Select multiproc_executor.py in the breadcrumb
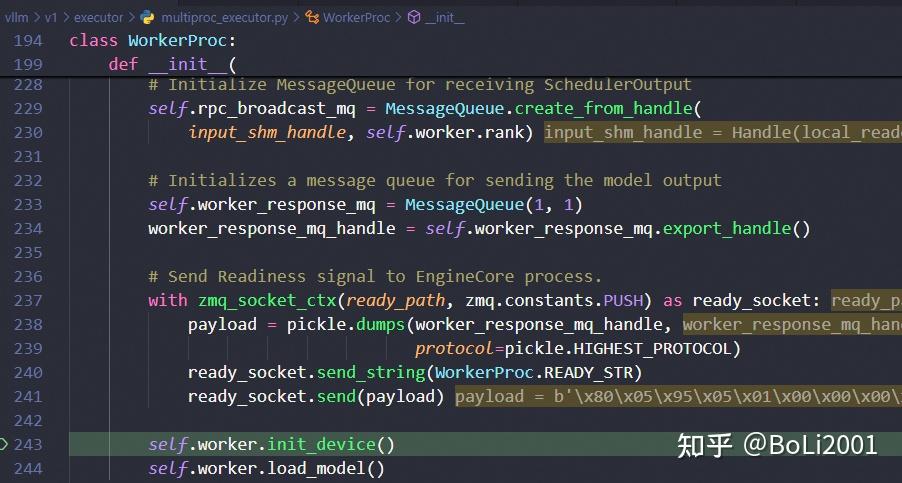902x483 pixels. 224,18
